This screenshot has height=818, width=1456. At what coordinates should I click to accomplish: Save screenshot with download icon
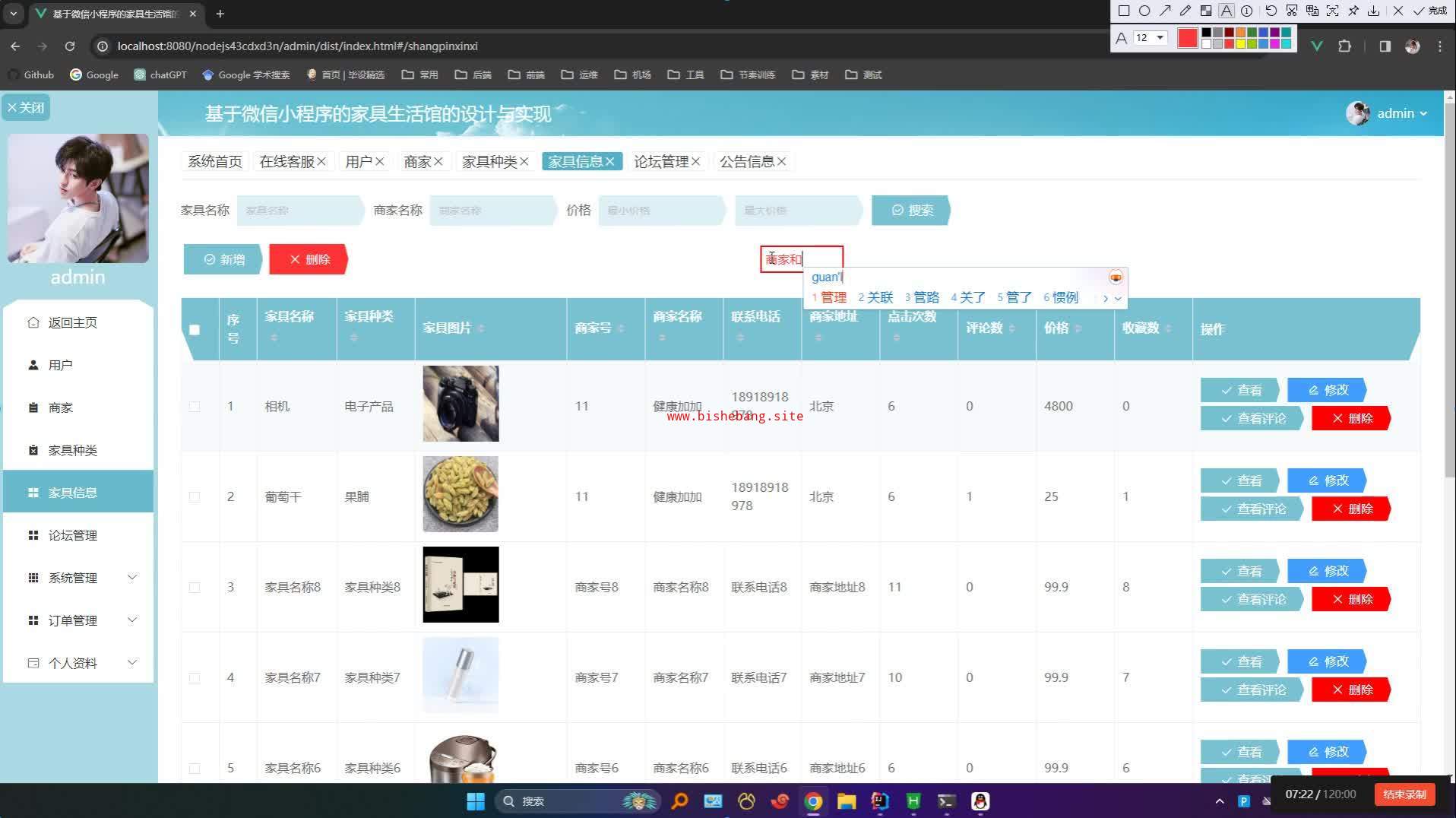(x=1374, y=11)
